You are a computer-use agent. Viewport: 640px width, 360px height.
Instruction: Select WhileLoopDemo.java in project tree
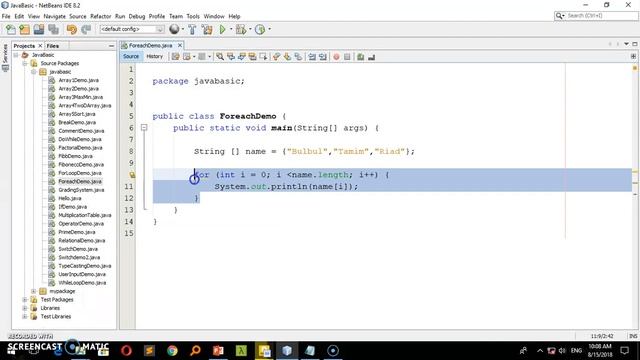(x=82, y=282)
